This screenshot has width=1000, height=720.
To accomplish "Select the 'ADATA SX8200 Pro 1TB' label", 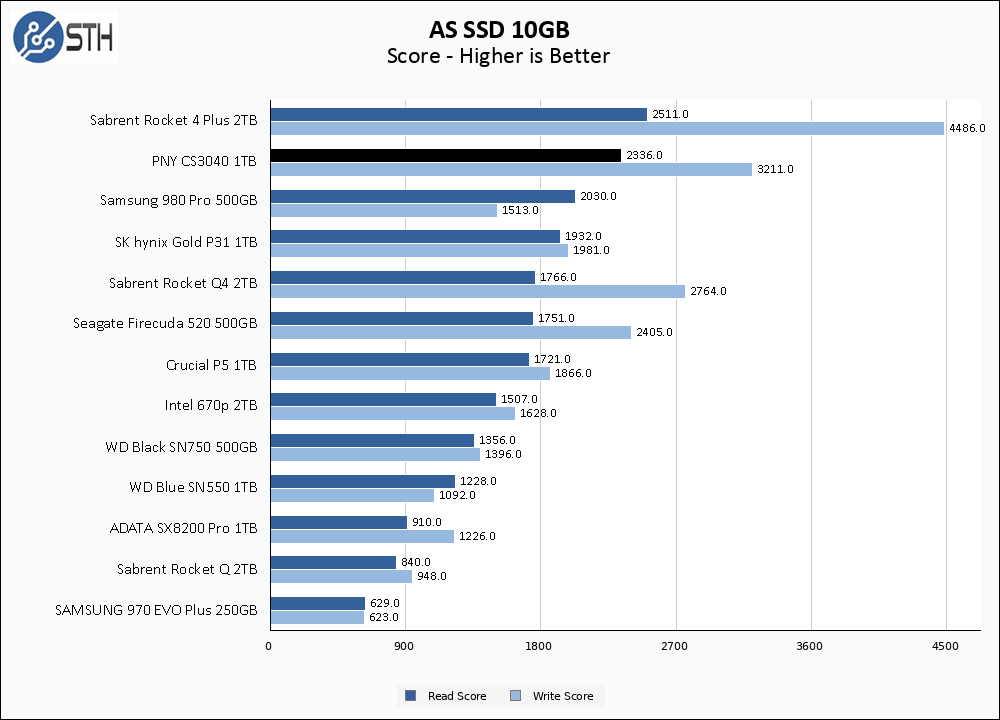I will pos(184,528).
